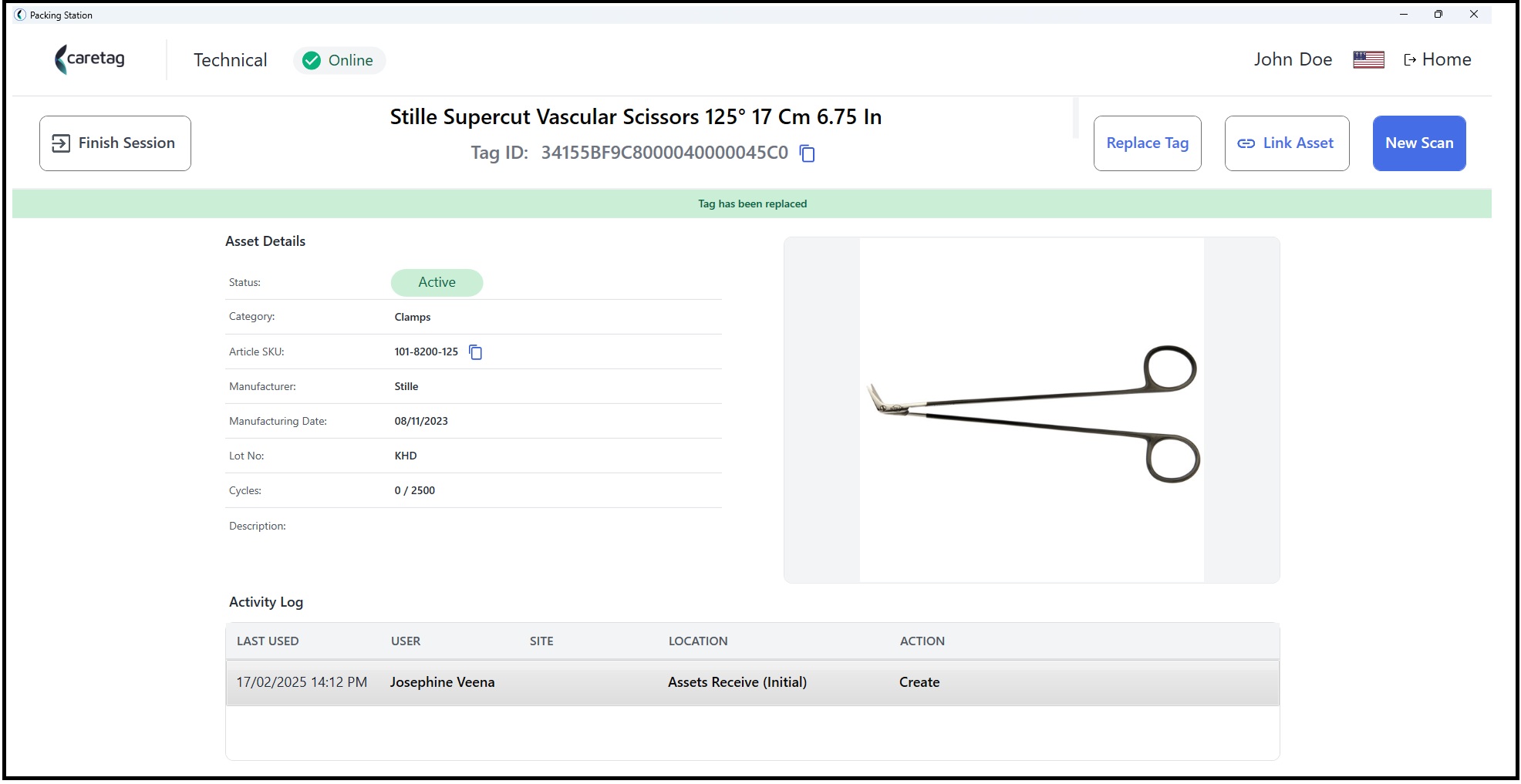Click the 'Tag has been replaced' banner
The width and height of the screenshot is (1521, 784).
point(752,204)
